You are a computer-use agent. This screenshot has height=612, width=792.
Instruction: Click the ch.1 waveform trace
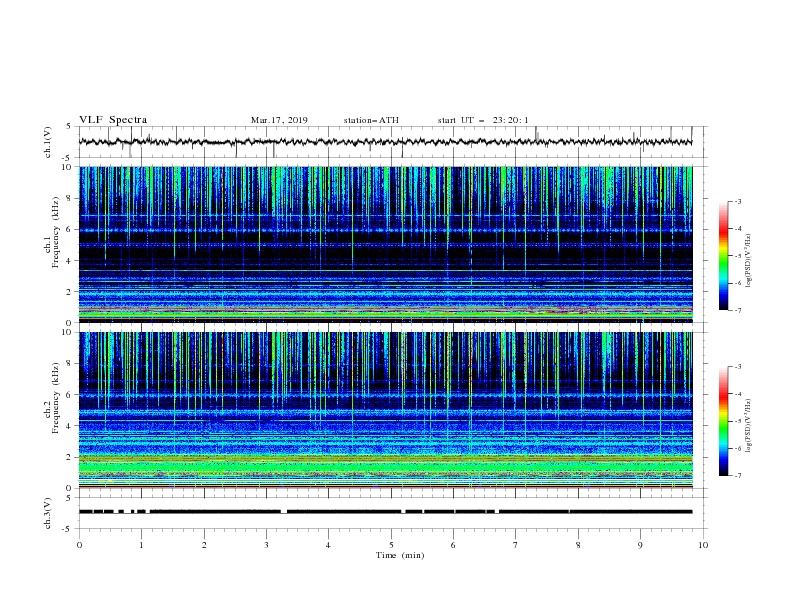pyautogui.click(x=385, y=142)
